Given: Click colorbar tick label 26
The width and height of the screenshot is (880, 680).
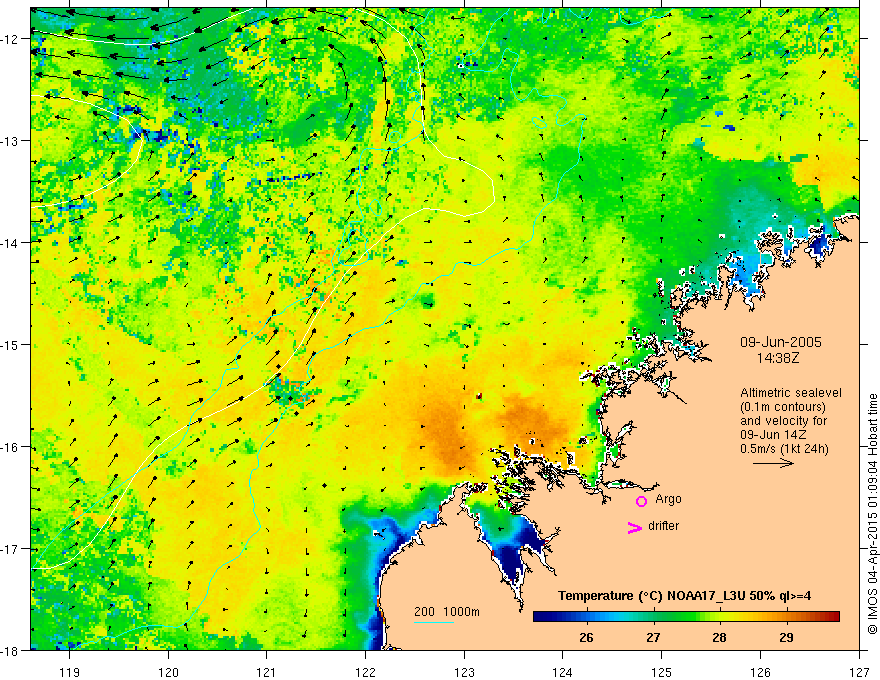Looking at the screenshot, I should coord(586,637).
